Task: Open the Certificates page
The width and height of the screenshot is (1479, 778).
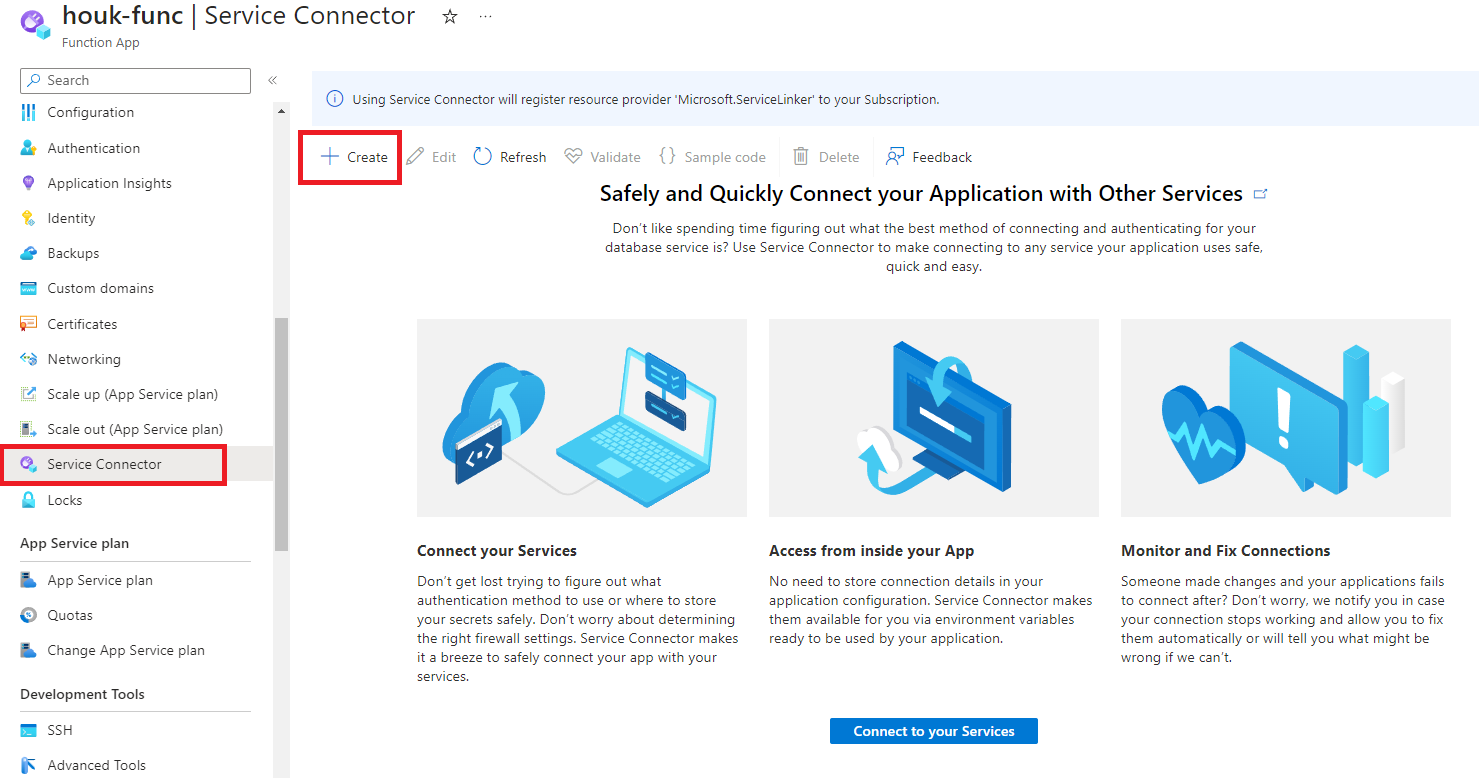Action: tap(85, 323)
